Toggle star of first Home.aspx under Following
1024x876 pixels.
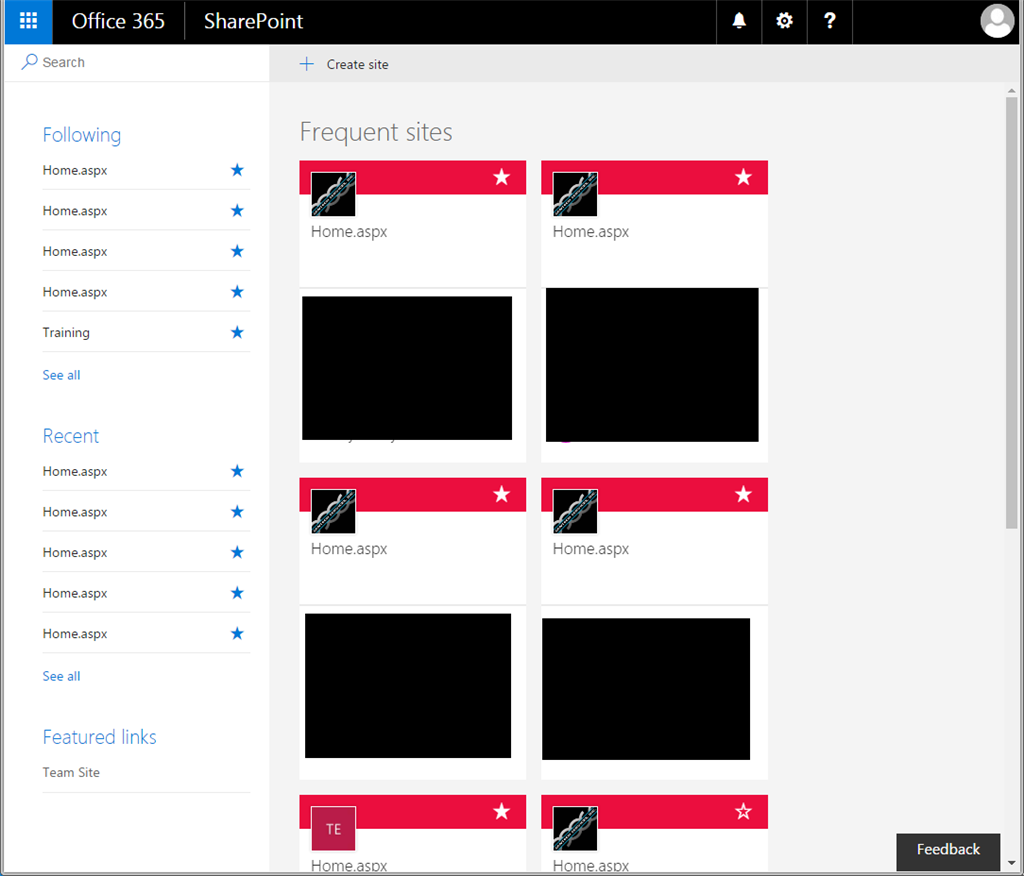click(x=237, y=170)
